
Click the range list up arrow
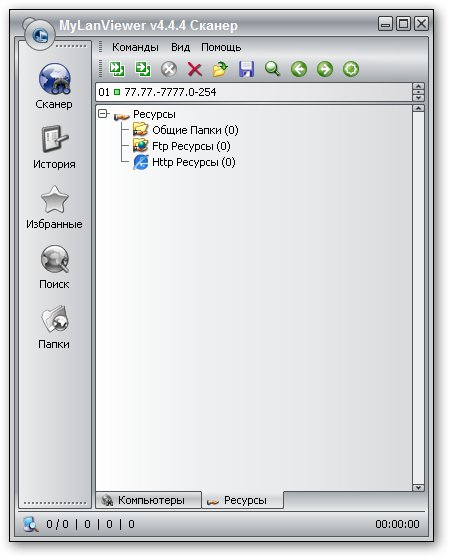coord(418,86)
